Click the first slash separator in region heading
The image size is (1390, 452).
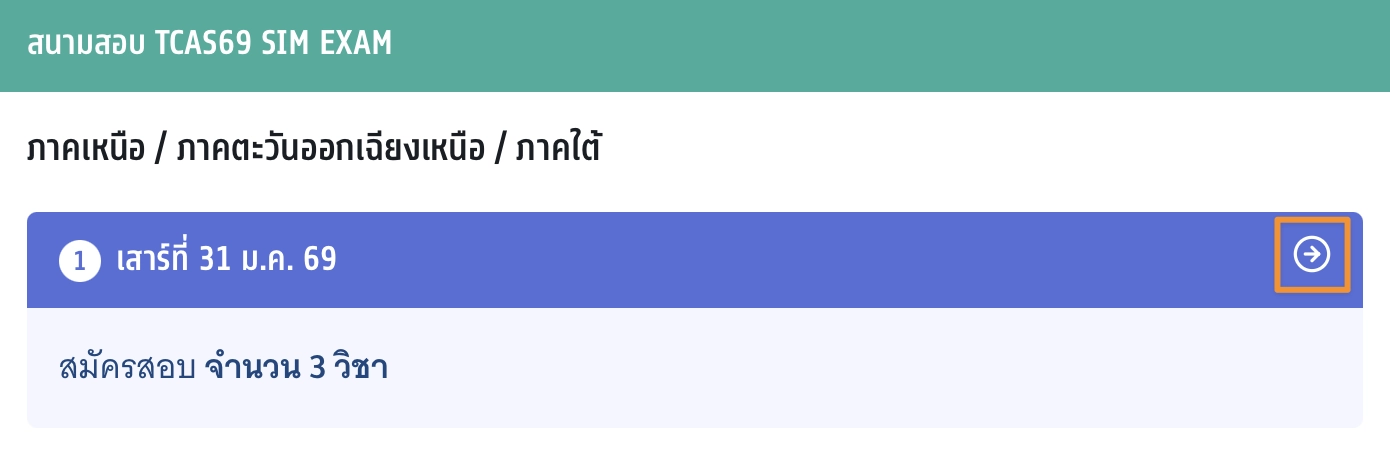[157, 151]
